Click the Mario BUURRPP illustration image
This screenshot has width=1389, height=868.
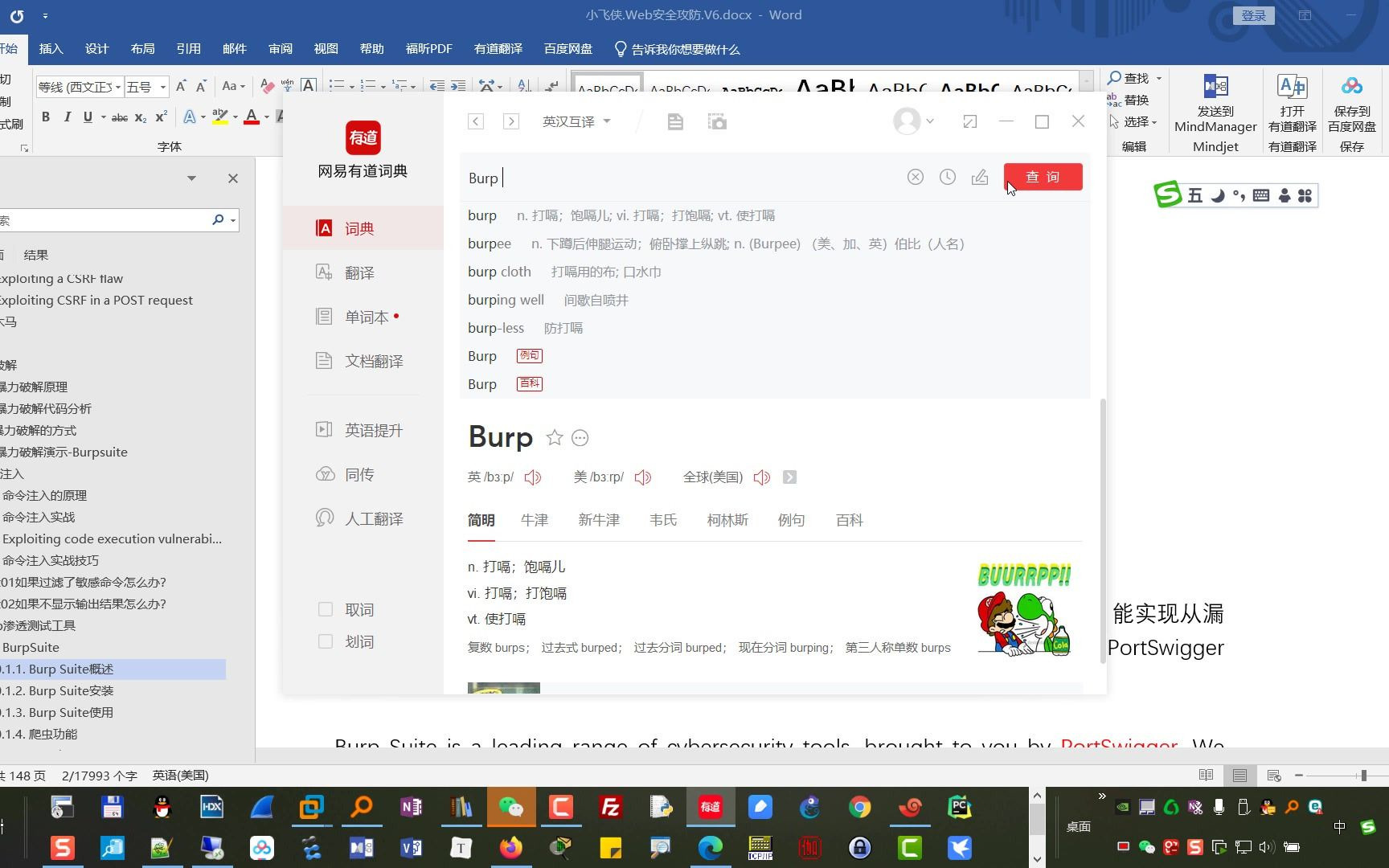(1024, 610)
